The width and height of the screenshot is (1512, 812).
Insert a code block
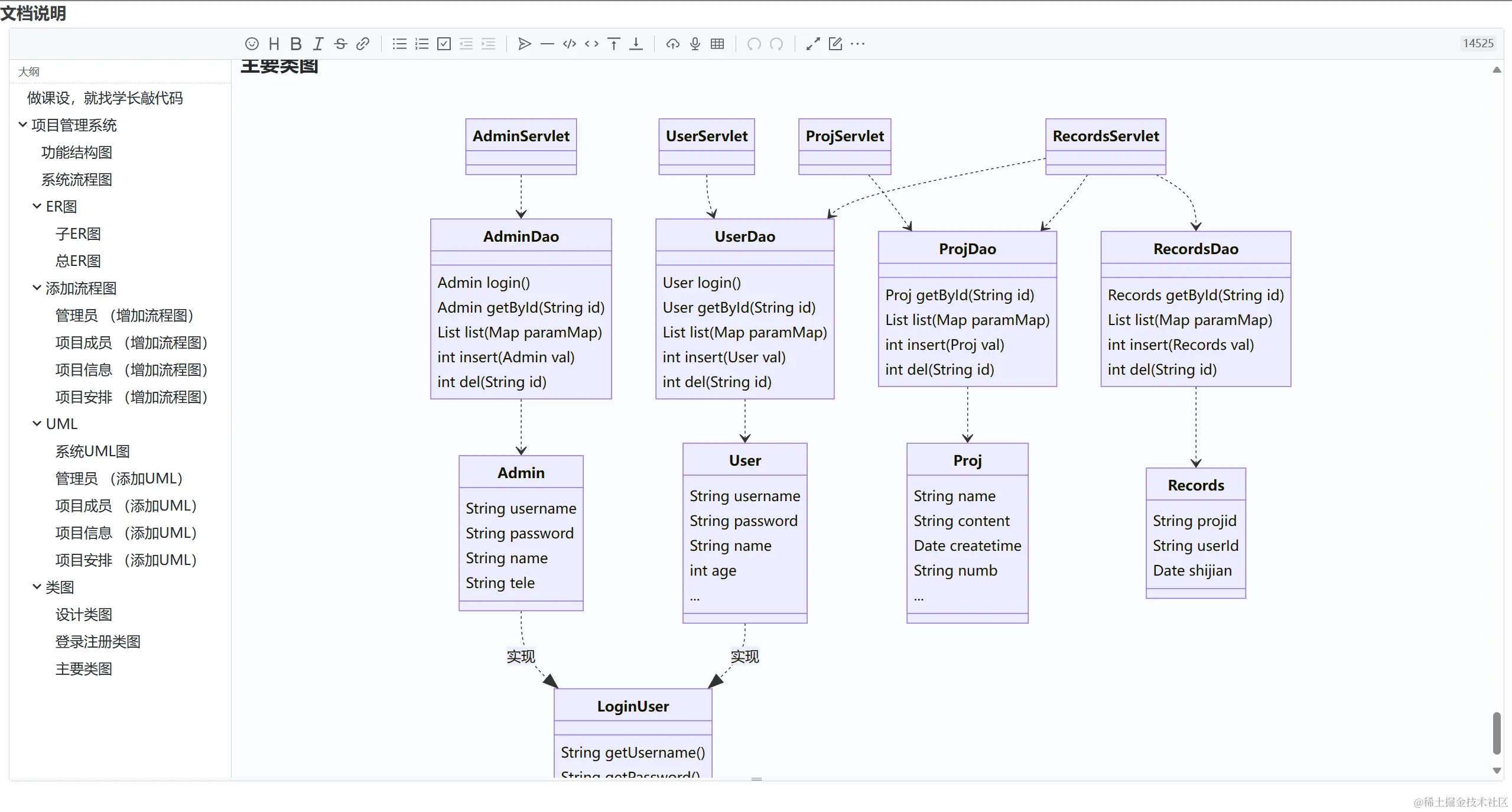pos(570,44)
